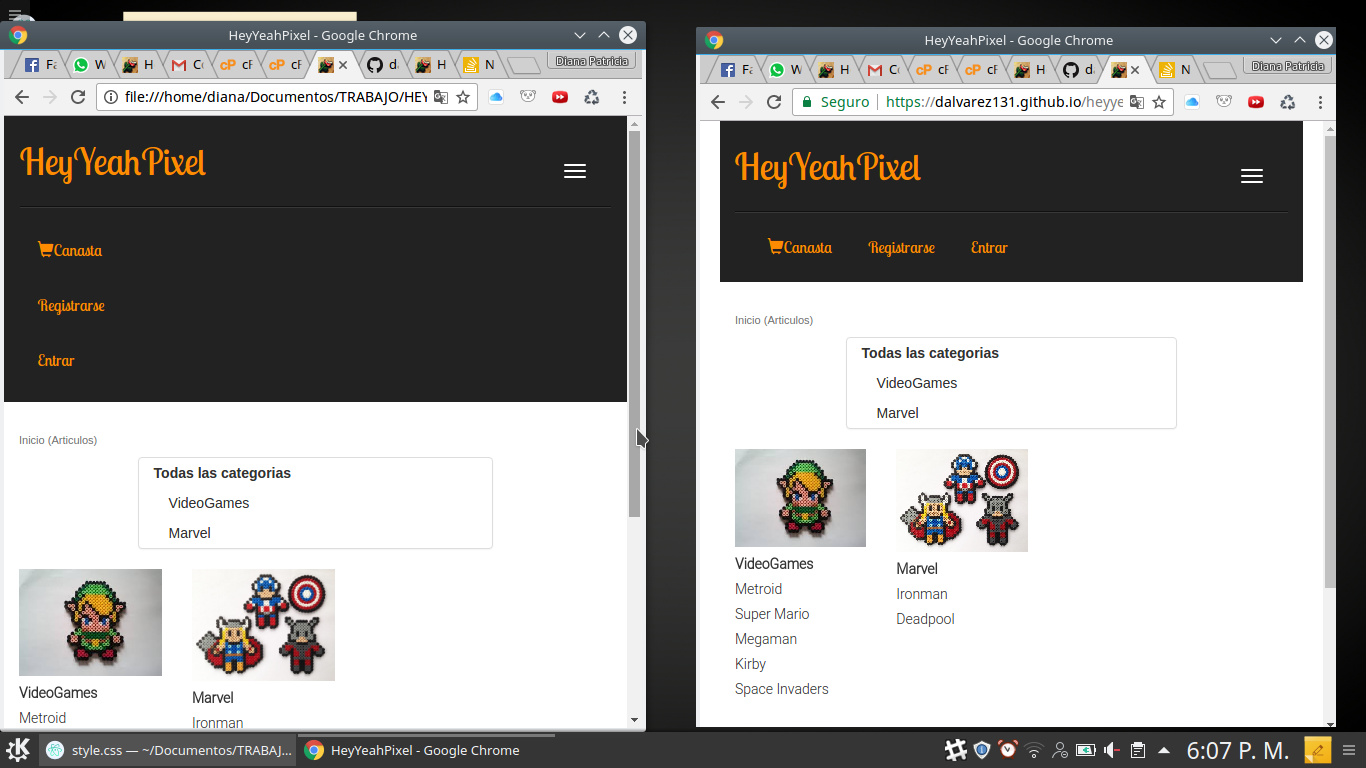Click Entrar link in left window
Viewport: 1366px width, 768px height.
coord(56,360)
